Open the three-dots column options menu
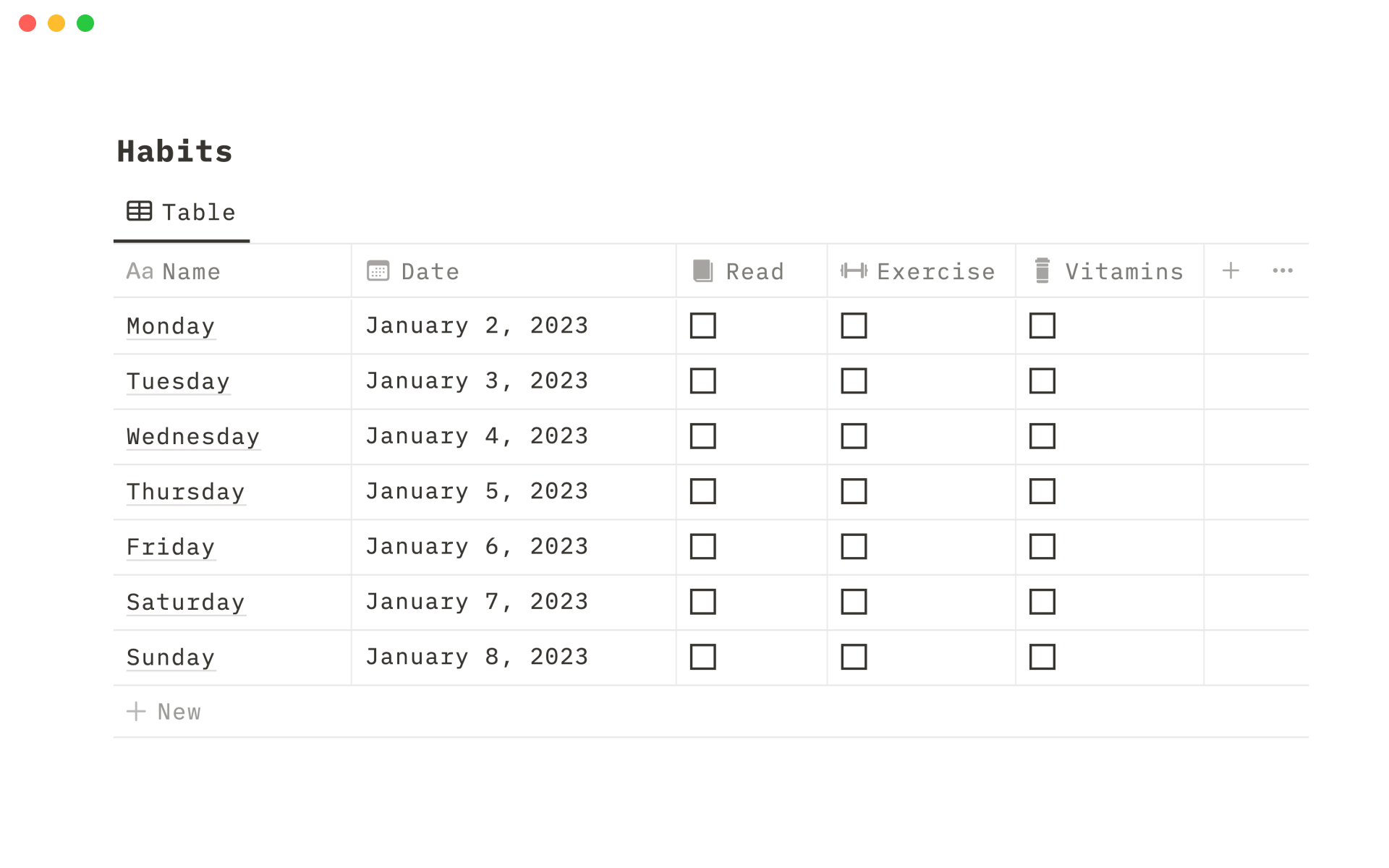 tap(1283, 271)
